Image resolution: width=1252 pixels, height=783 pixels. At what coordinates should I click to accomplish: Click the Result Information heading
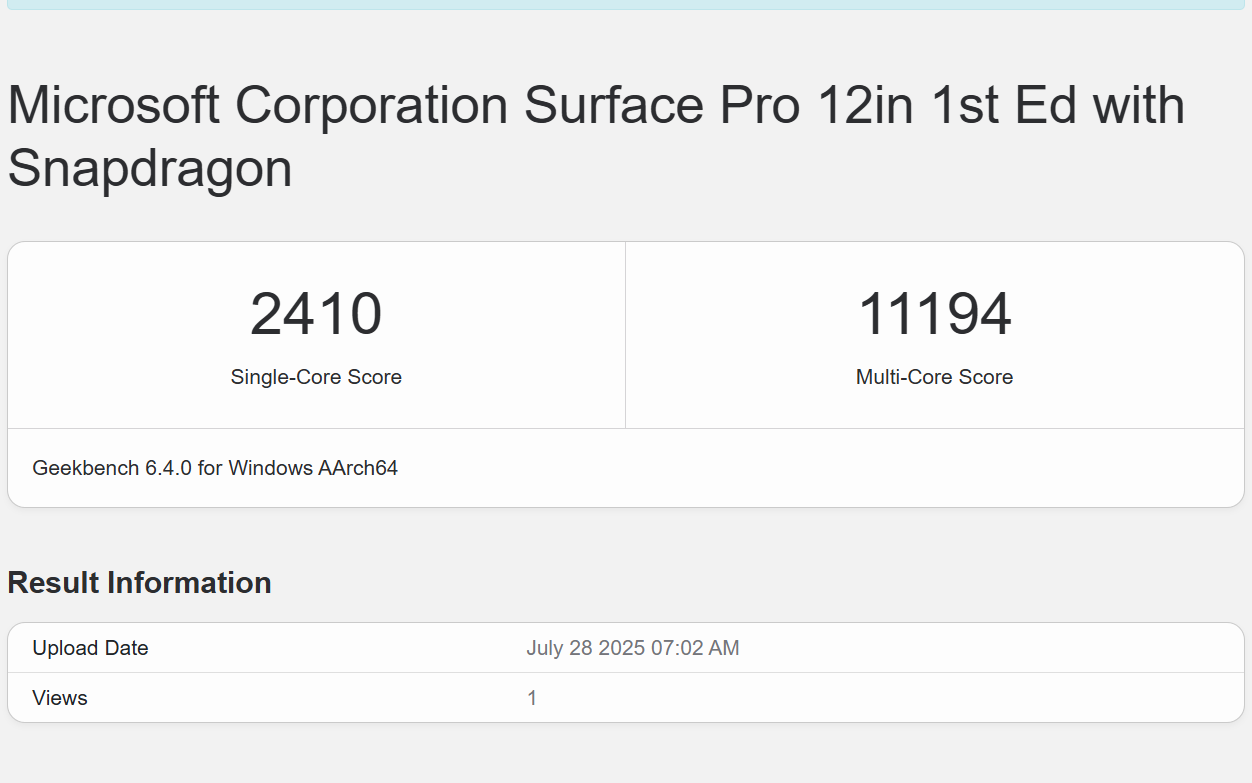139,582
